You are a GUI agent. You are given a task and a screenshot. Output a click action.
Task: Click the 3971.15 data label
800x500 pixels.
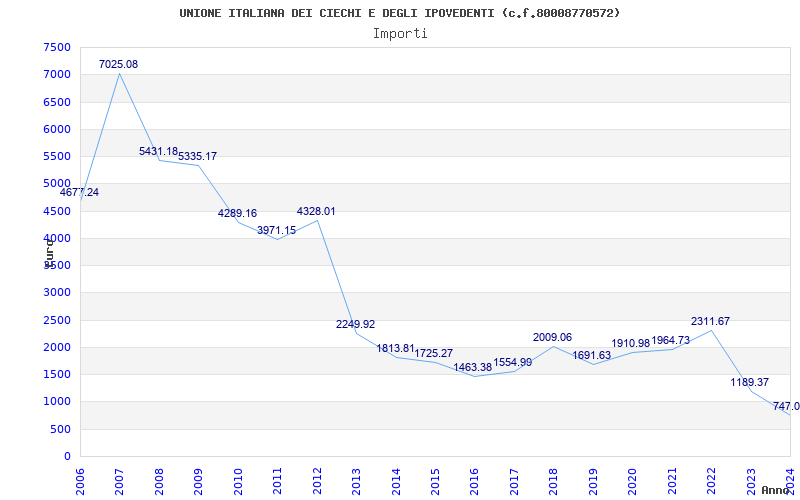click(277, 230)
